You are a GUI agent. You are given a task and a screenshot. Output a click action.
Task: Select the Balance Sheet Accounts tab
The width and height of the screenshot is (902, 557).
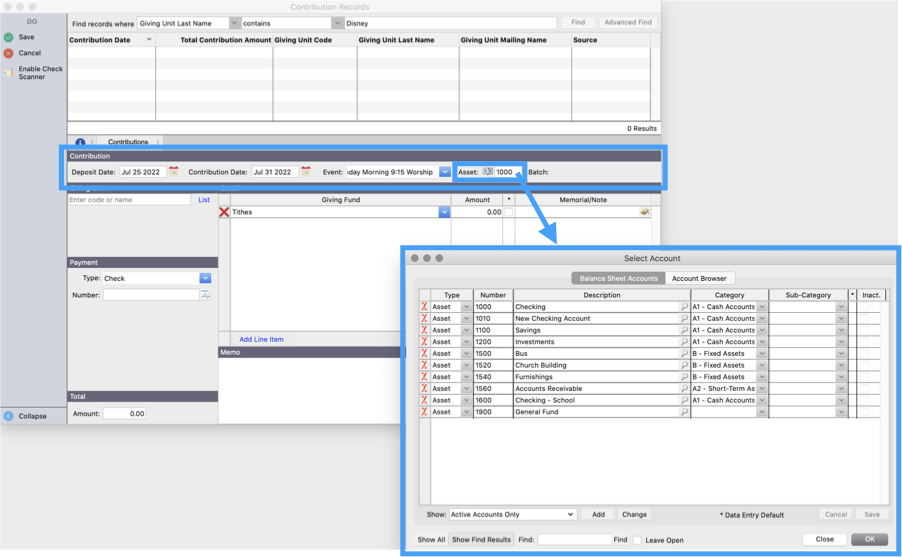pos(618,278)
